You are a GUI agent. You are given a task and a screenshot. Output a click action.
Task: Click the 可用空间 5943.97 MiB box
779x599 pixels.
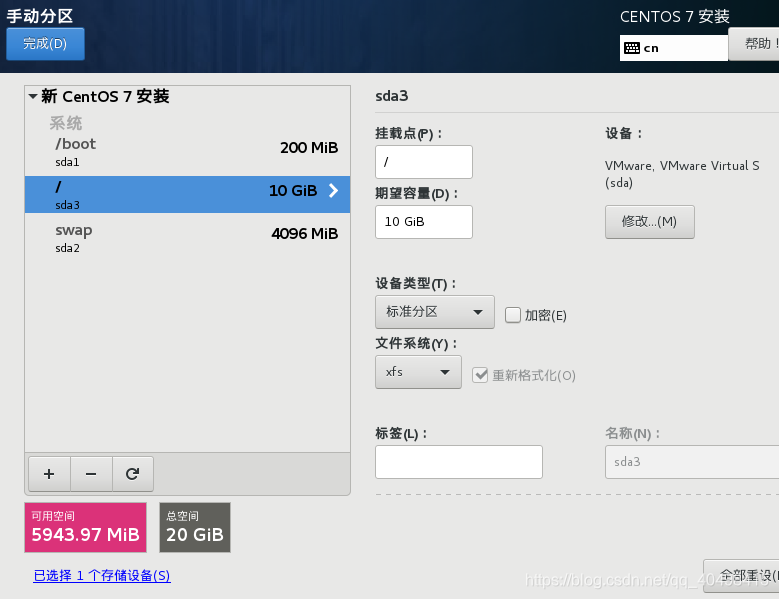point(85,527)
